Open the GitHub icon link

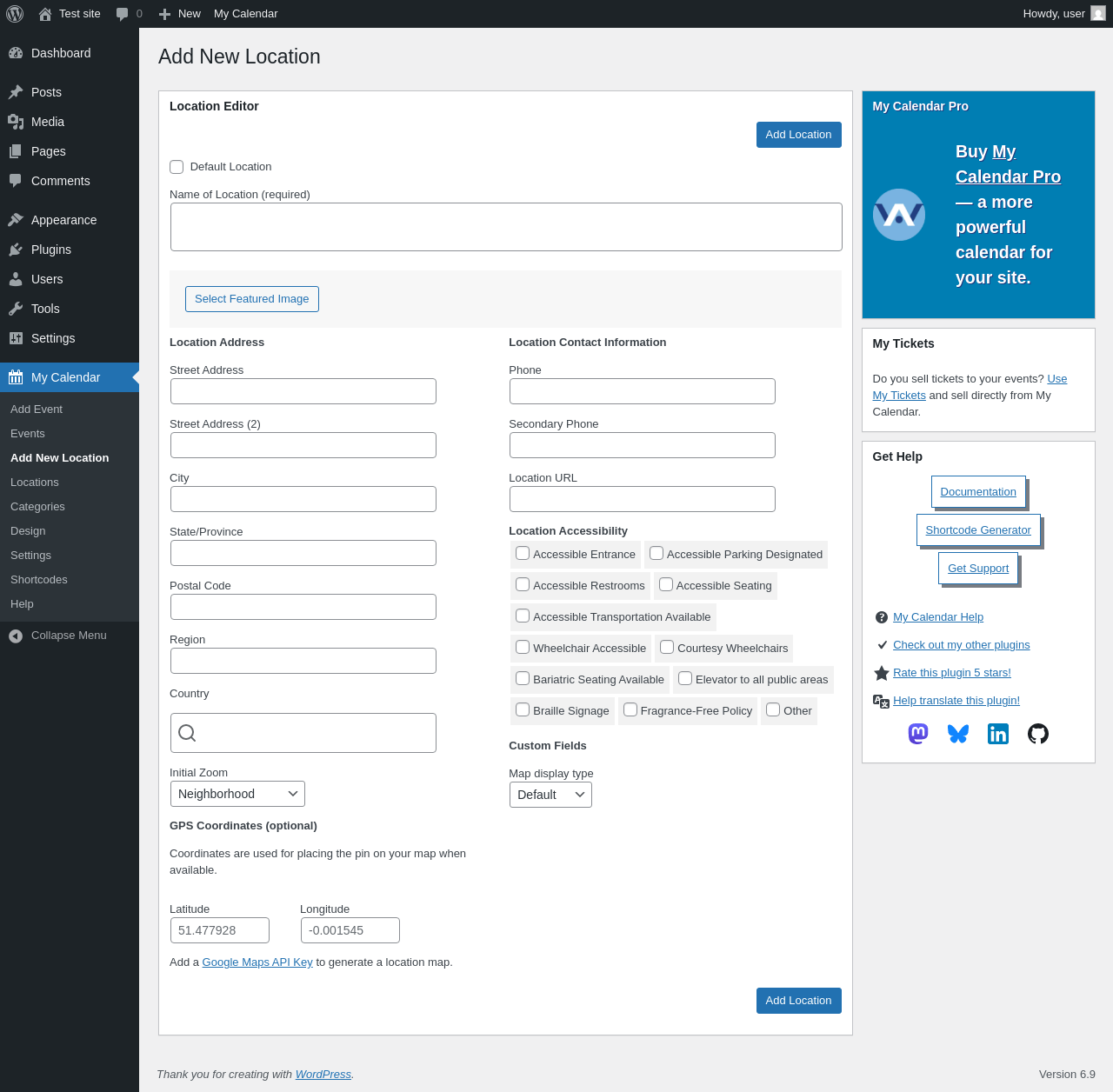1038,734
